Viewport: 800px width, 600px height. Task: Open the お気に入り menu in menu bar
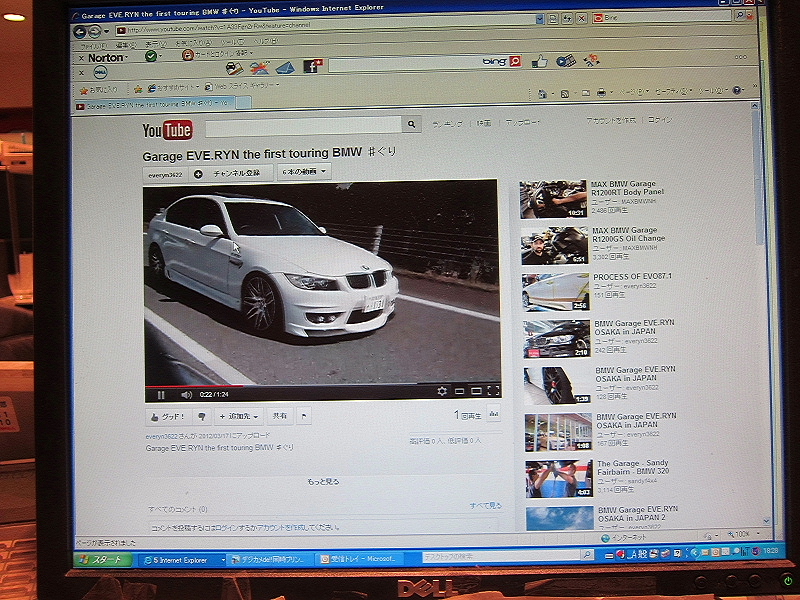[x=193, y=43]
